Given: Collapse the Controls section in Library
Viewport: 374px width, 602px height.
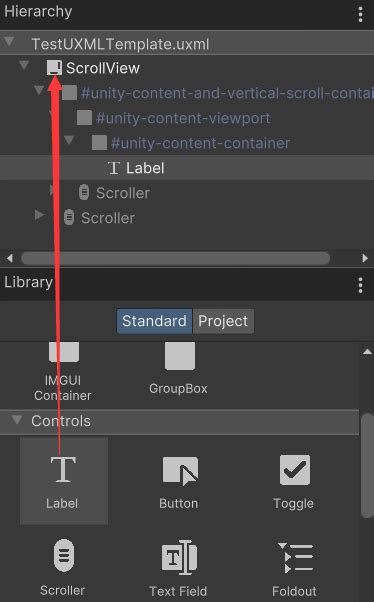Looking at the screenshot, I should point(17,419).
